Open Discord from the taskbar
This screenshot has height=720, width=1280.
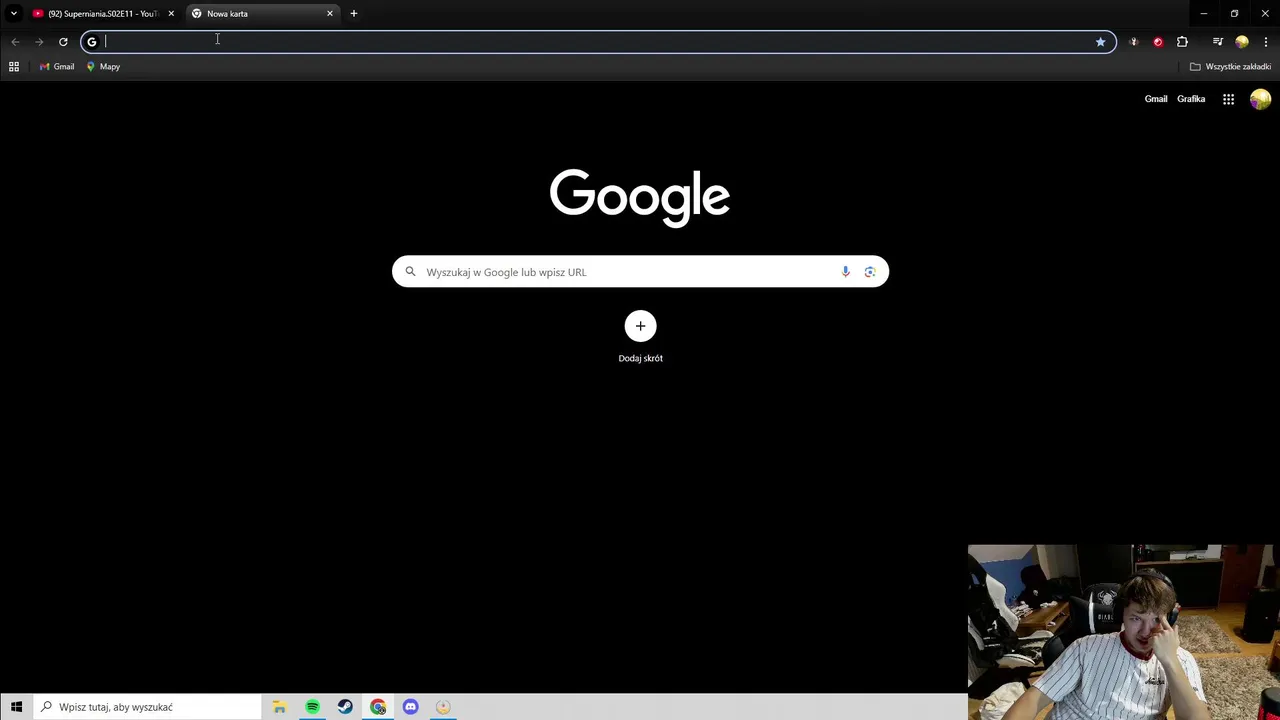pos(411,707)
